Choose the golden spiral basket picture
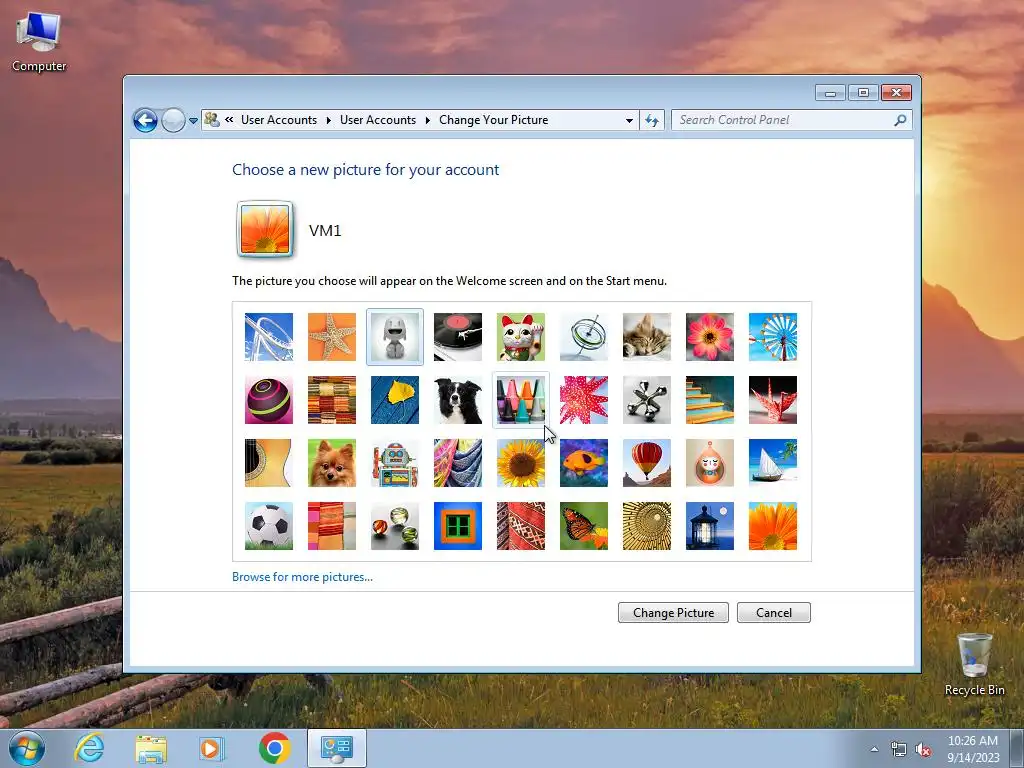1024x768 pixels. pos(647,526)
